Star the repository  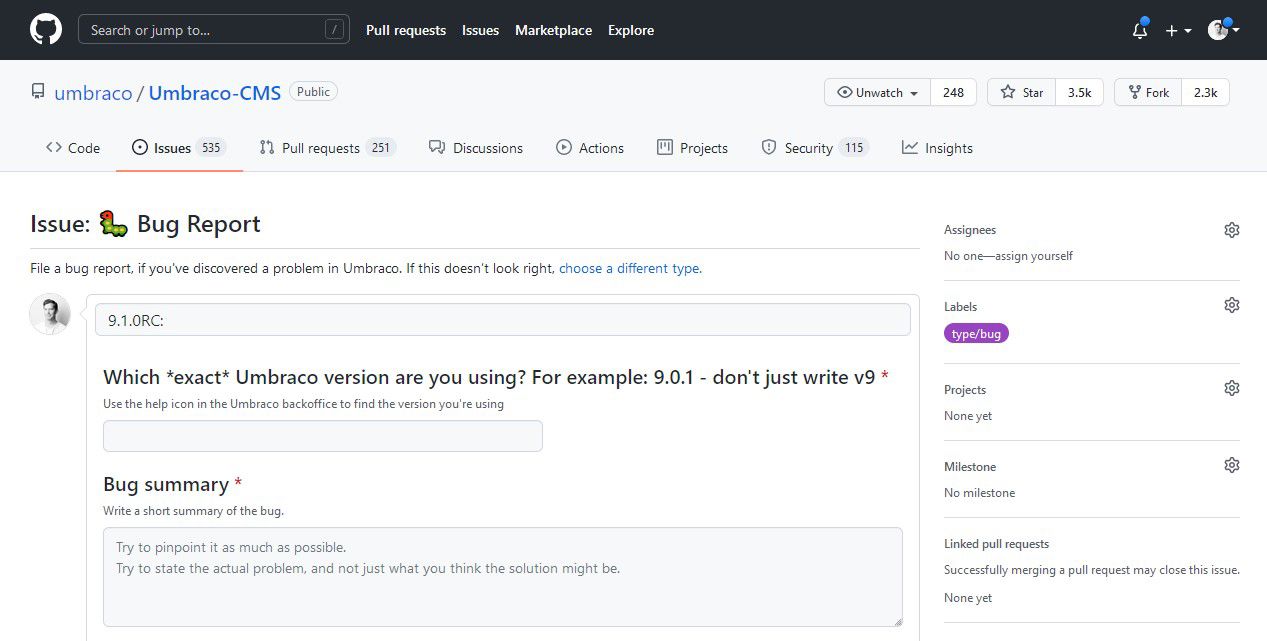[x=1021, y=92]
